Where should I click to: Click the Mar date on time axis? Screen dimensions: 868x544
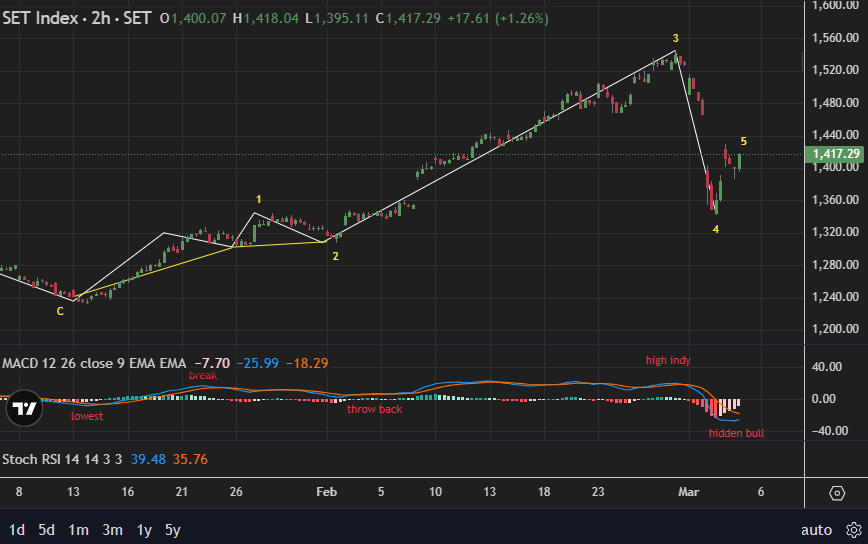tap(689, 492)
